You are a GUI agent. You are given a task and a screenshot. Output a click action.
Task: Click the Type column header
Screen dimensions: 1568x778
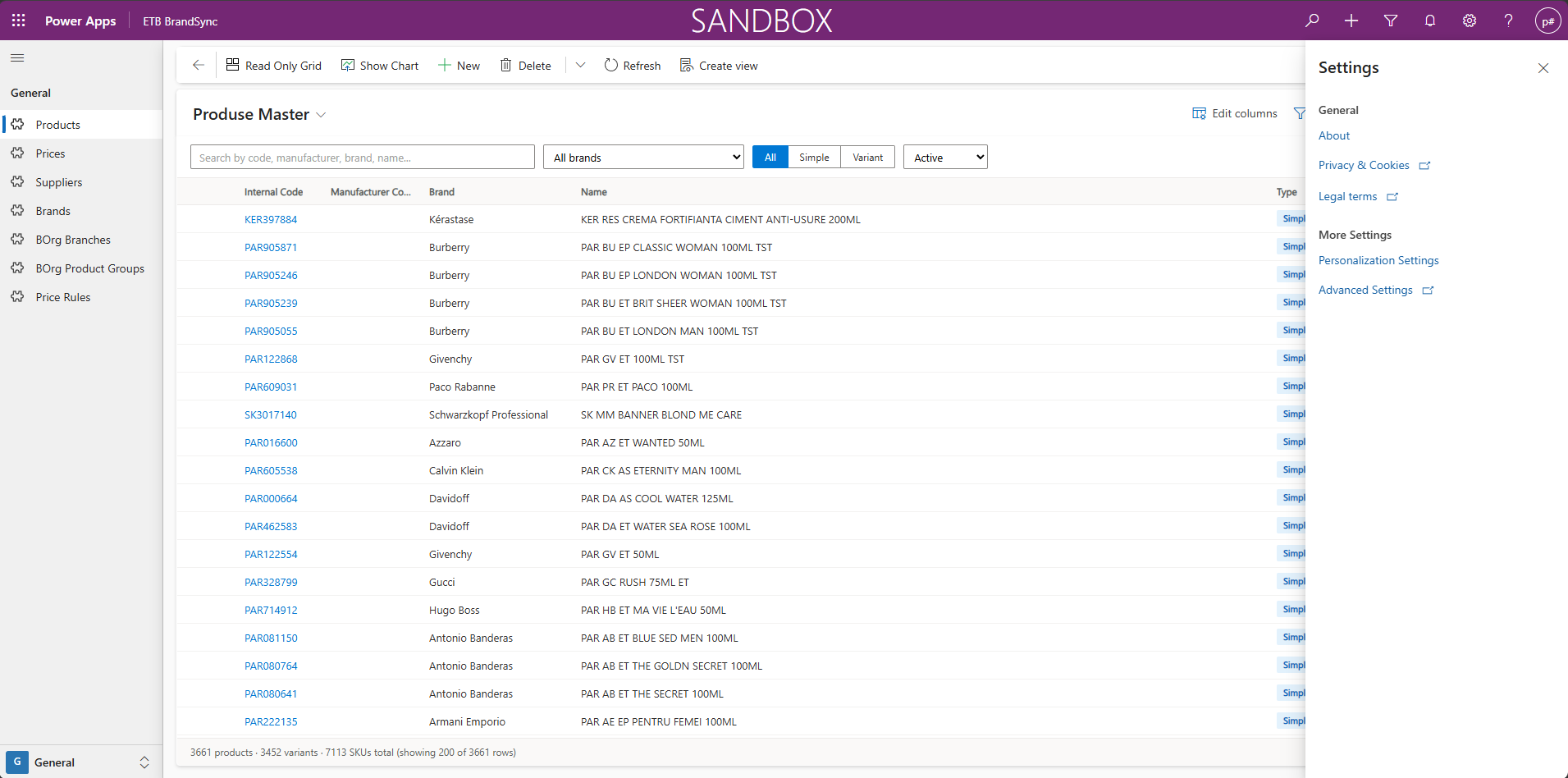click(x=1287, y=192)
